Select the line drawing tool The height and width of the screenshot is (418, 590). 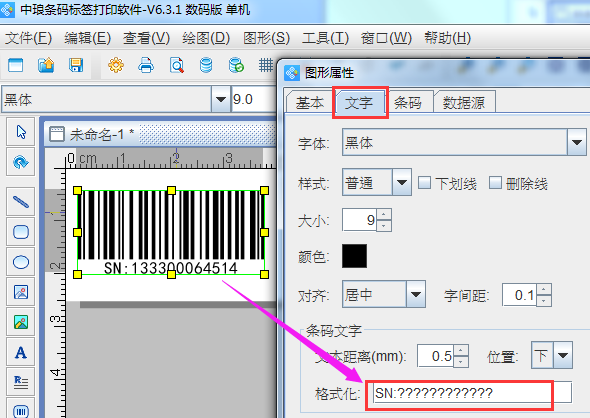point(21,202)
